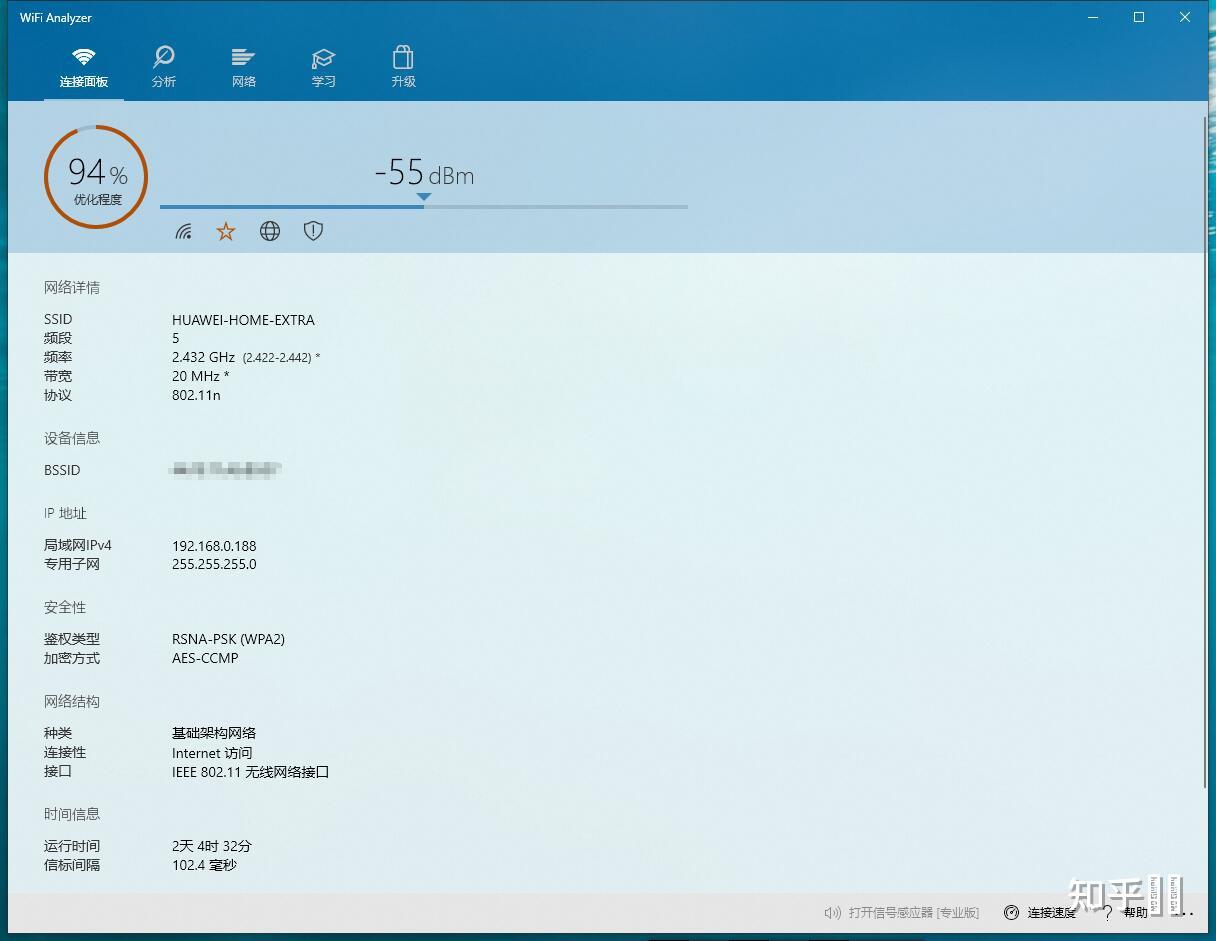
Task: Select the Wi-Fi signal strength icon below the meter
Action: click(183, 231)
